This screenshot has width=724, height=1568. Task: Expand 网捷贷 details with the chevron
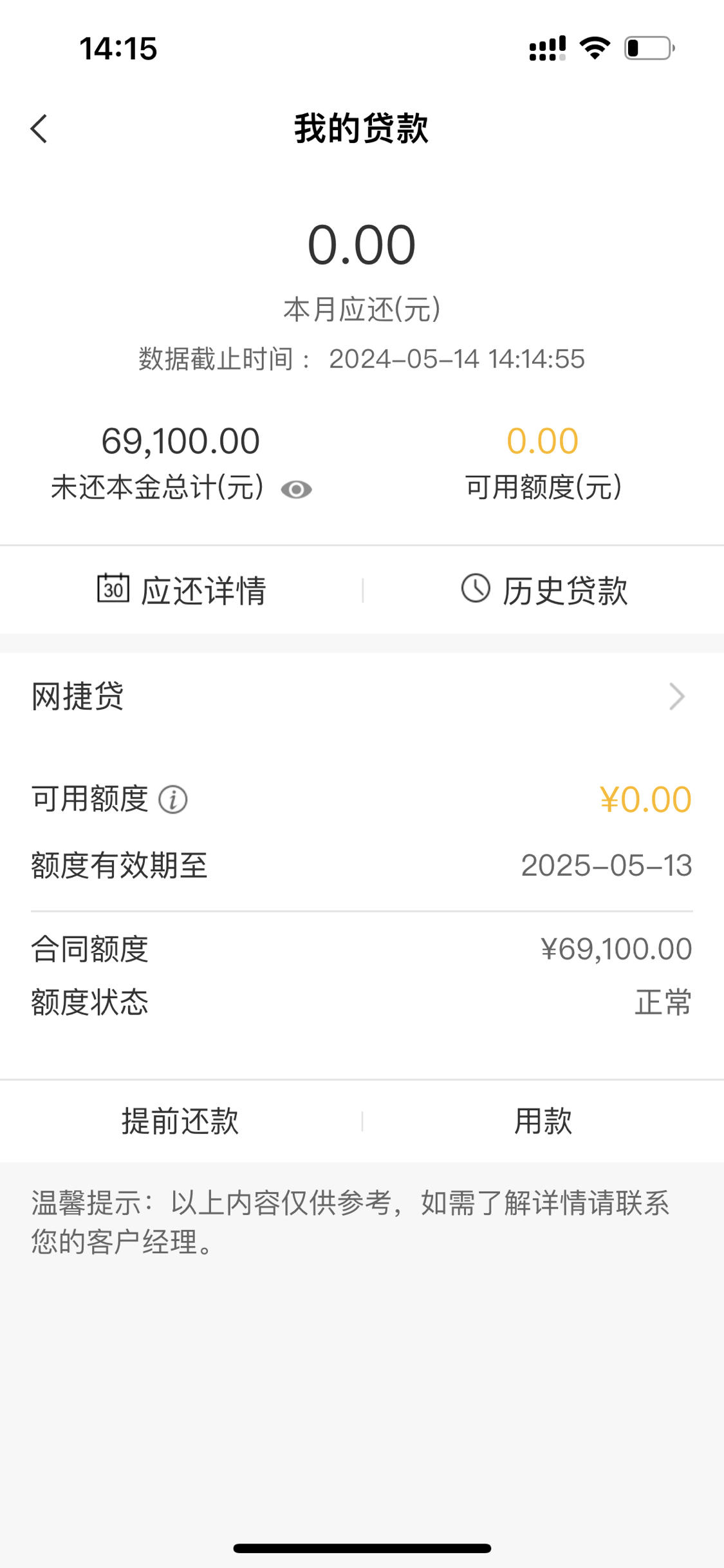(677, 697)
